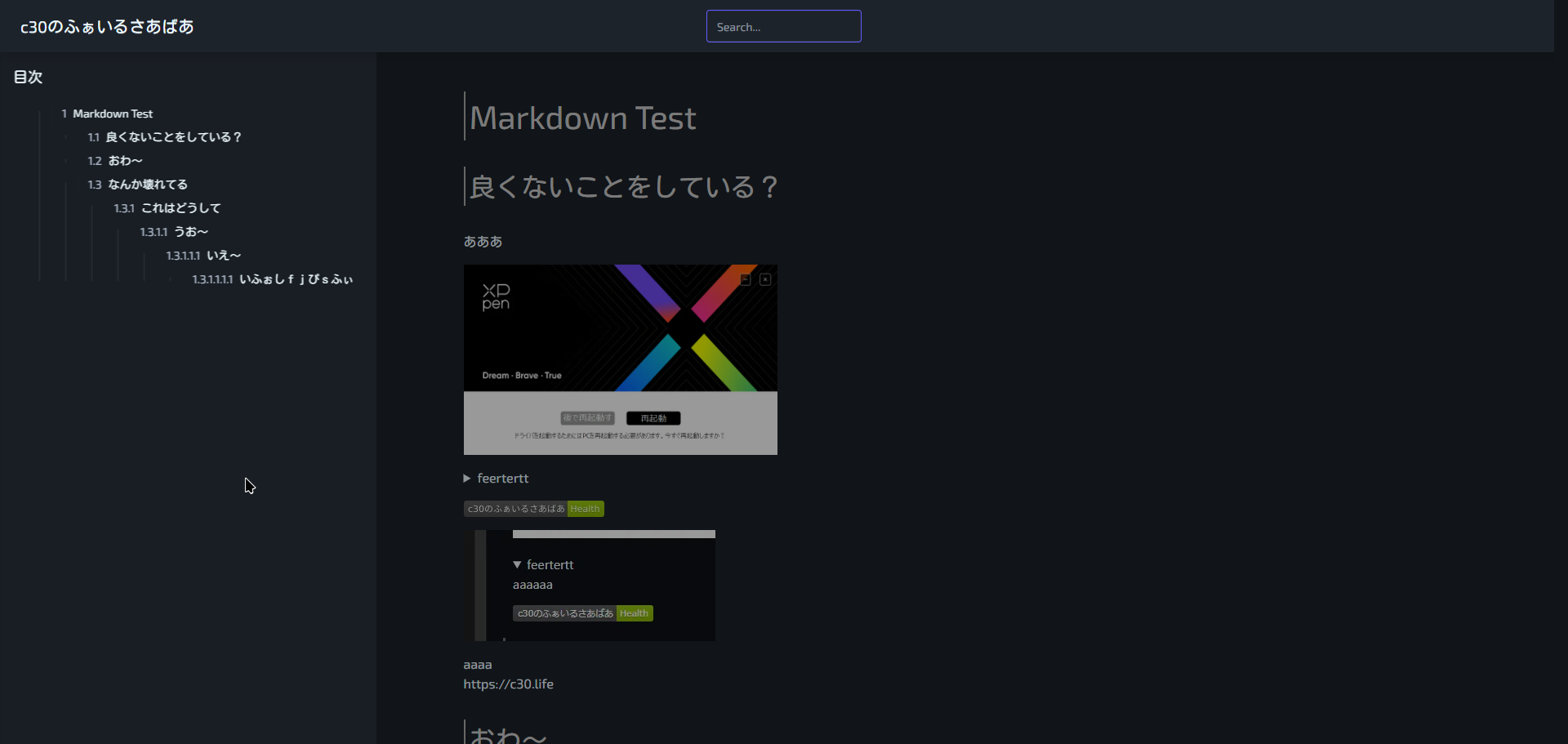Screen dimensions: 1568x744
Task: Open section 1.3.1.1 うお〜 in contents
Action: click(x=190, y=232)
